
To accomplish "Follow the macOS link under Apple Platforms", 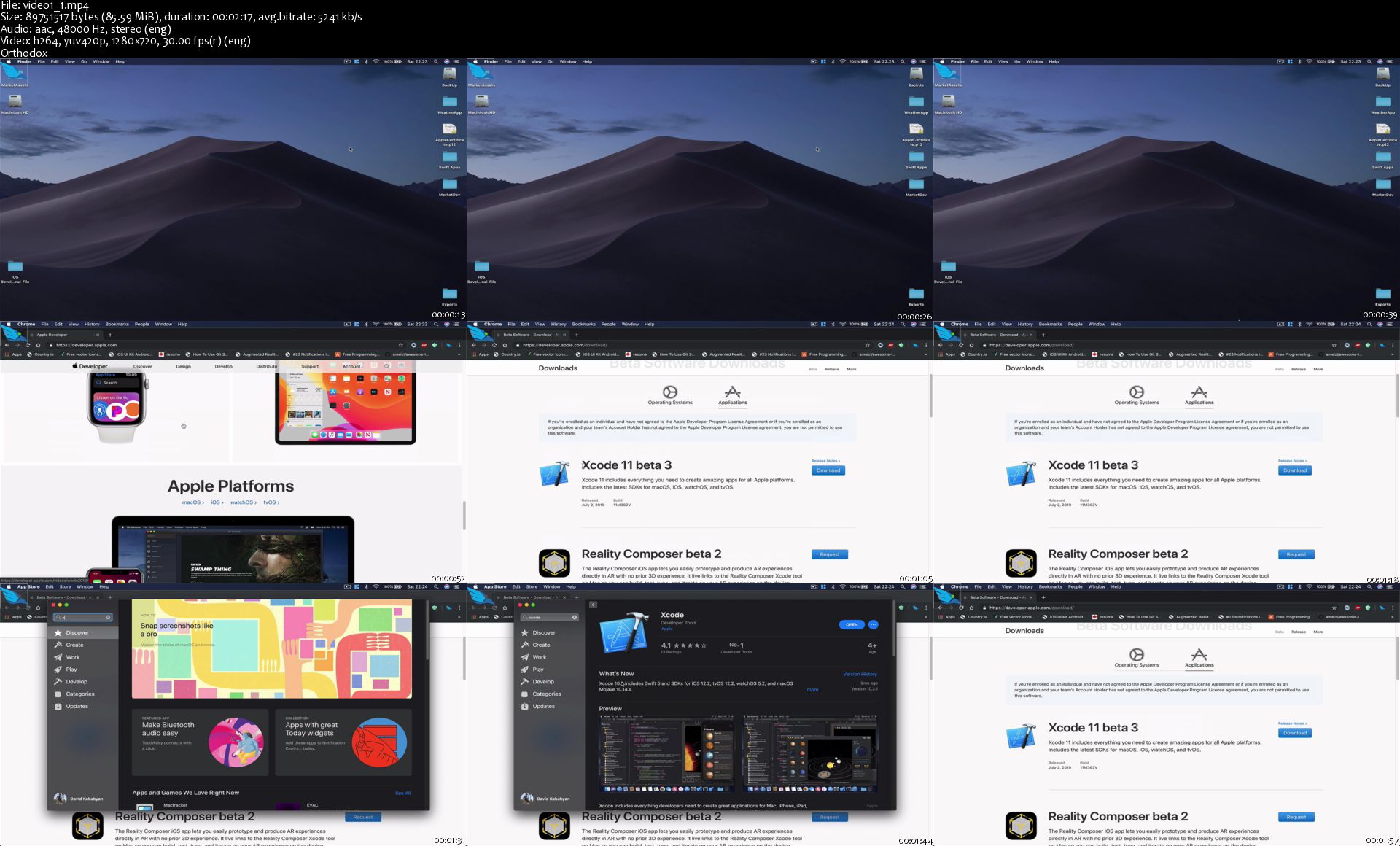I will pyautogui.click(x=192, y=502).
